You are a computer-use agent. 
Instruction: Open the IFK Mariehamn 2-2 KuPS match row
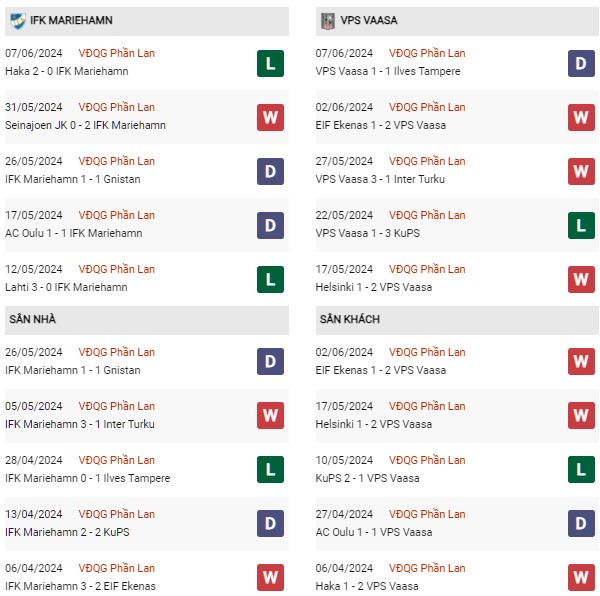pos(147,523)
